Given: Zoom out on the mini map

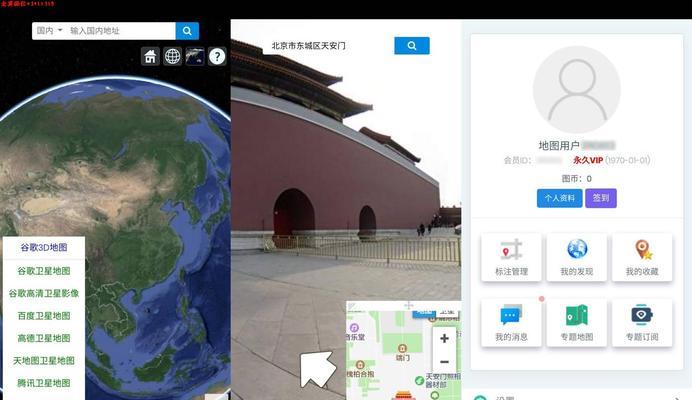Looking at the screenshot, I should [x=444, y=362].
